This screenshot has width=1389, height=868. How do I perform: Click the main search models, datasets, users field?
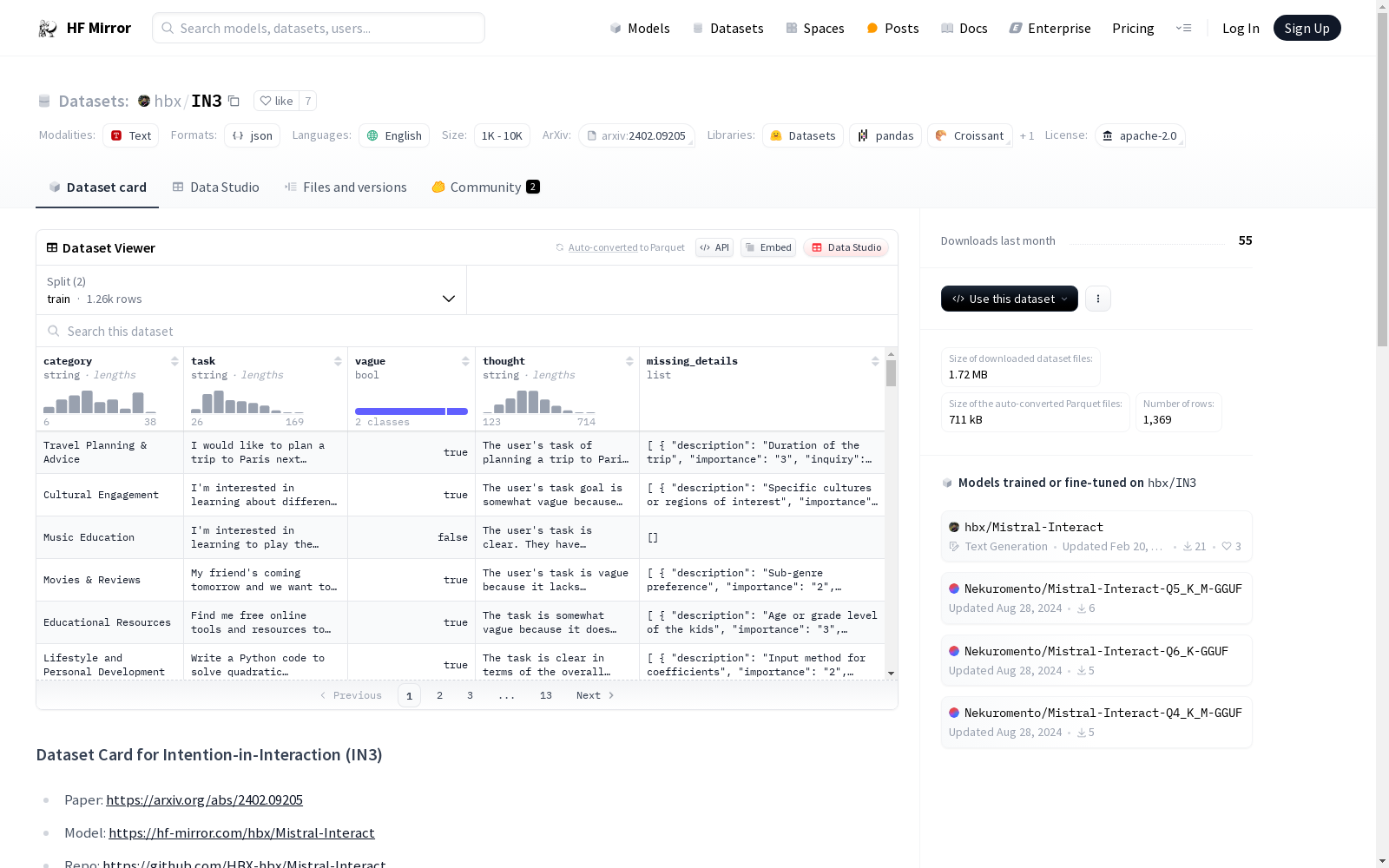pyautogui.click(x=319, y=28)
